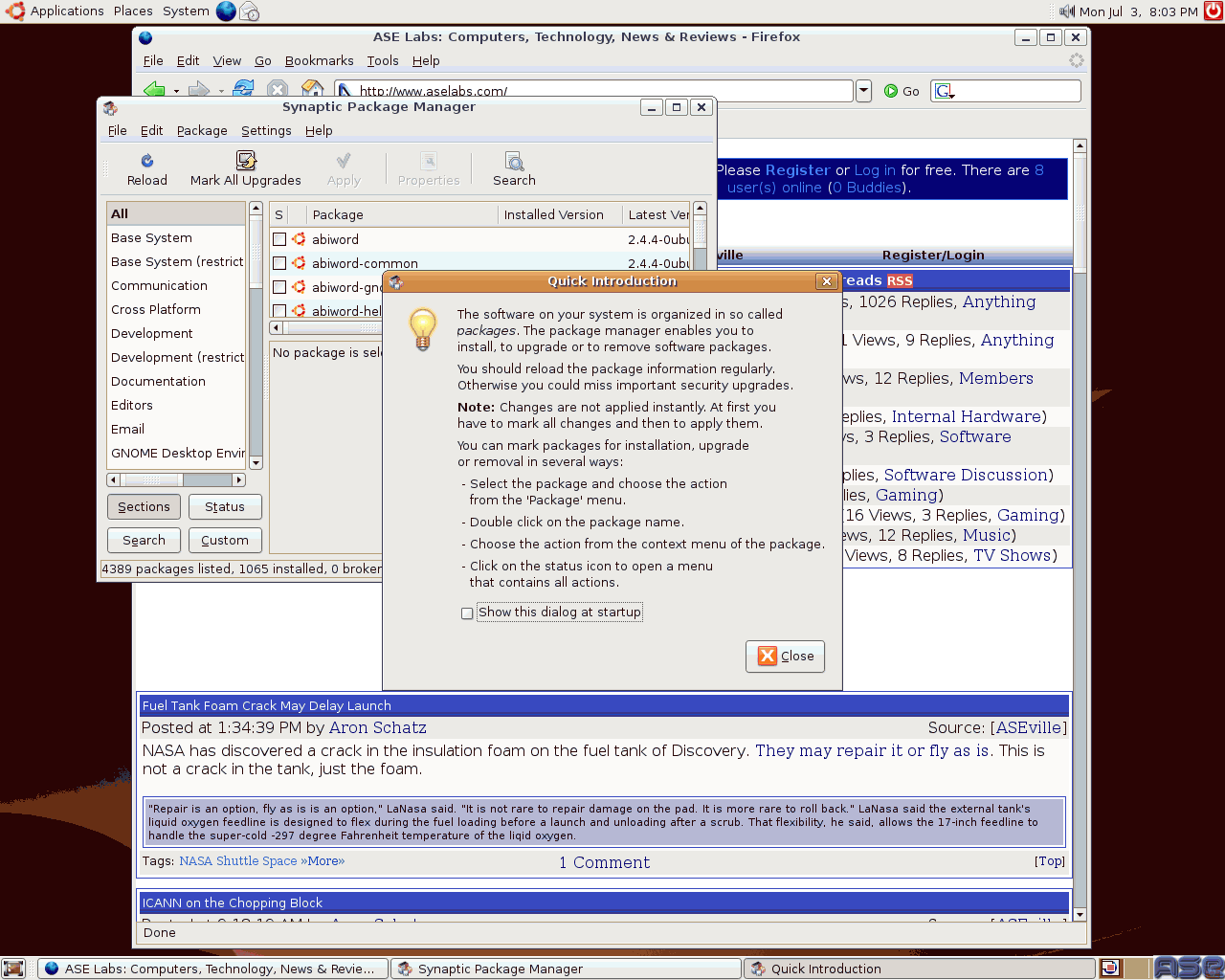Click the Firefox Back arrow icon
The height and width of the screenshot is (980, 1225).
(x=154, y=90)
